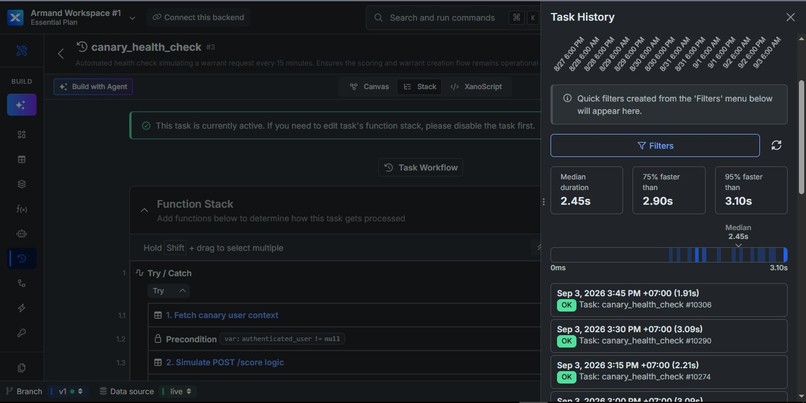This screenshot has width=806, height=403.
Task: Click the Cmd K shortcut badge
Action: pyautogui.click(x=523, y=17)
